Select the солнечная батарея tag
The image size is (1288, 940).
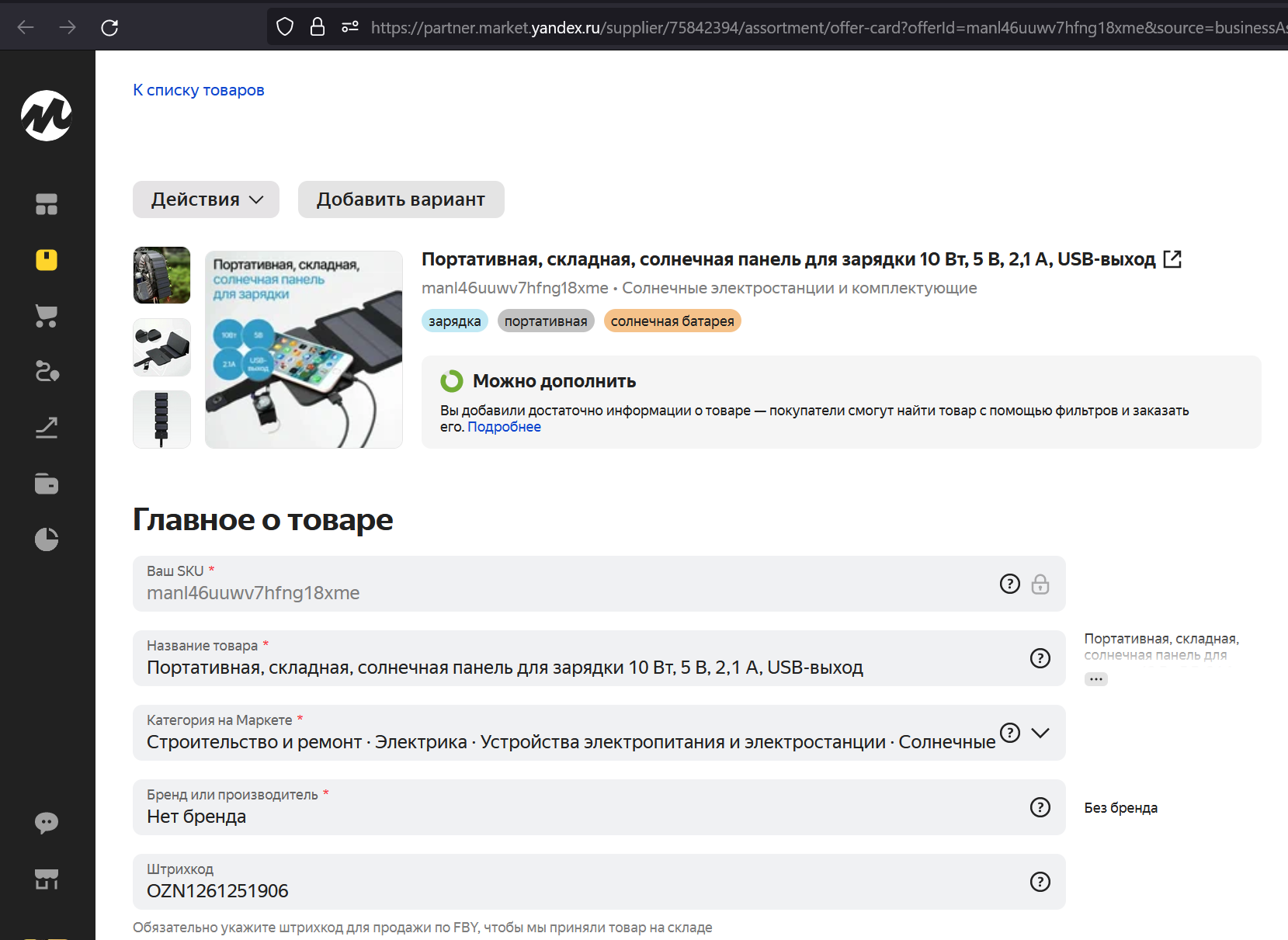tap(672, 321)
